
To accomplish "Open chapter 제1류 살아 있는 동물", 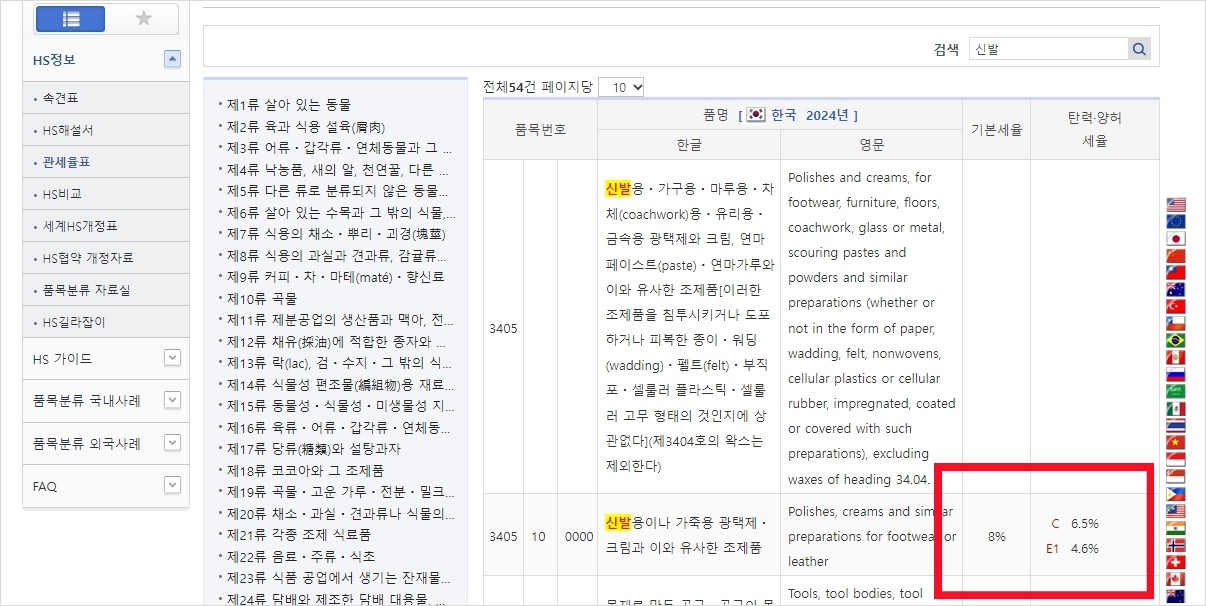I will pos(288,104).
